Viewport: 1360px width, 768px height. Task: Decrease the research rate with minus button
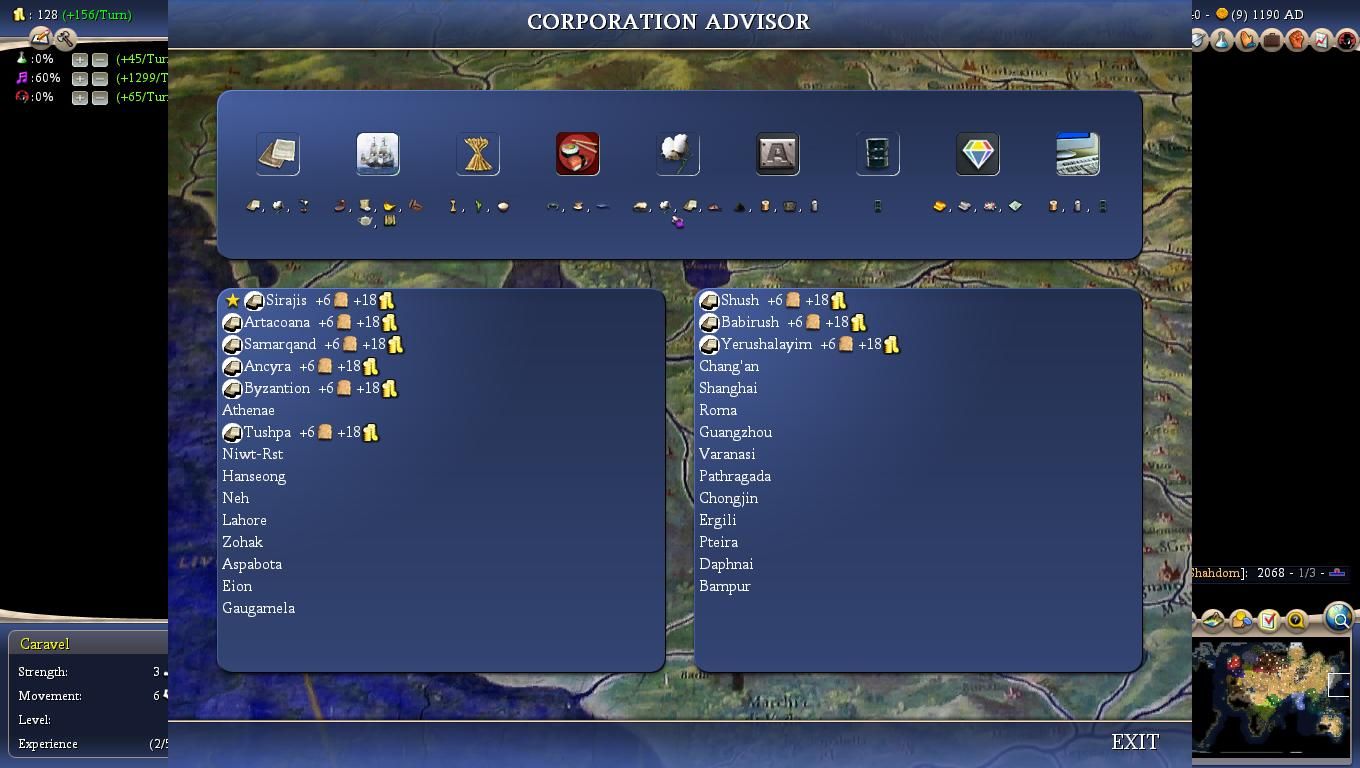tap(100, 59)
